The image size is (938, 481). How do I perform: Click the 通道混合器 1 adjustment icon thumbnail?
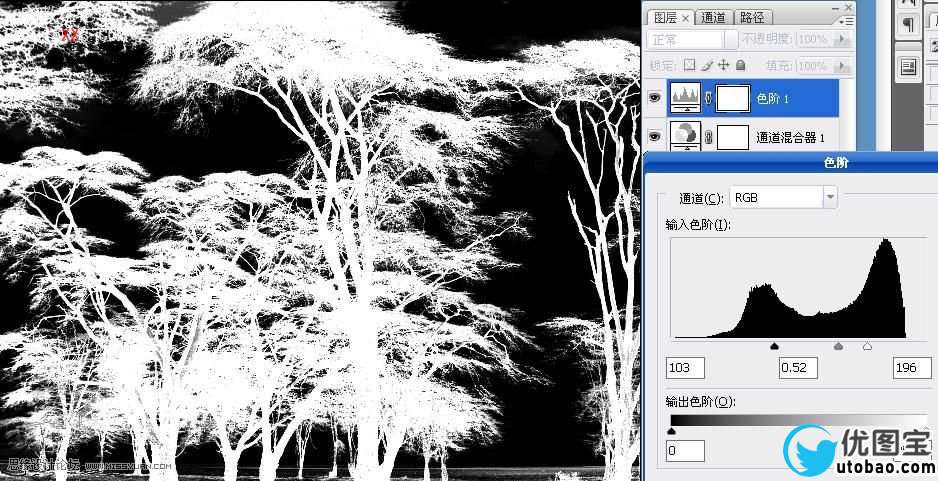click(686, 136)
